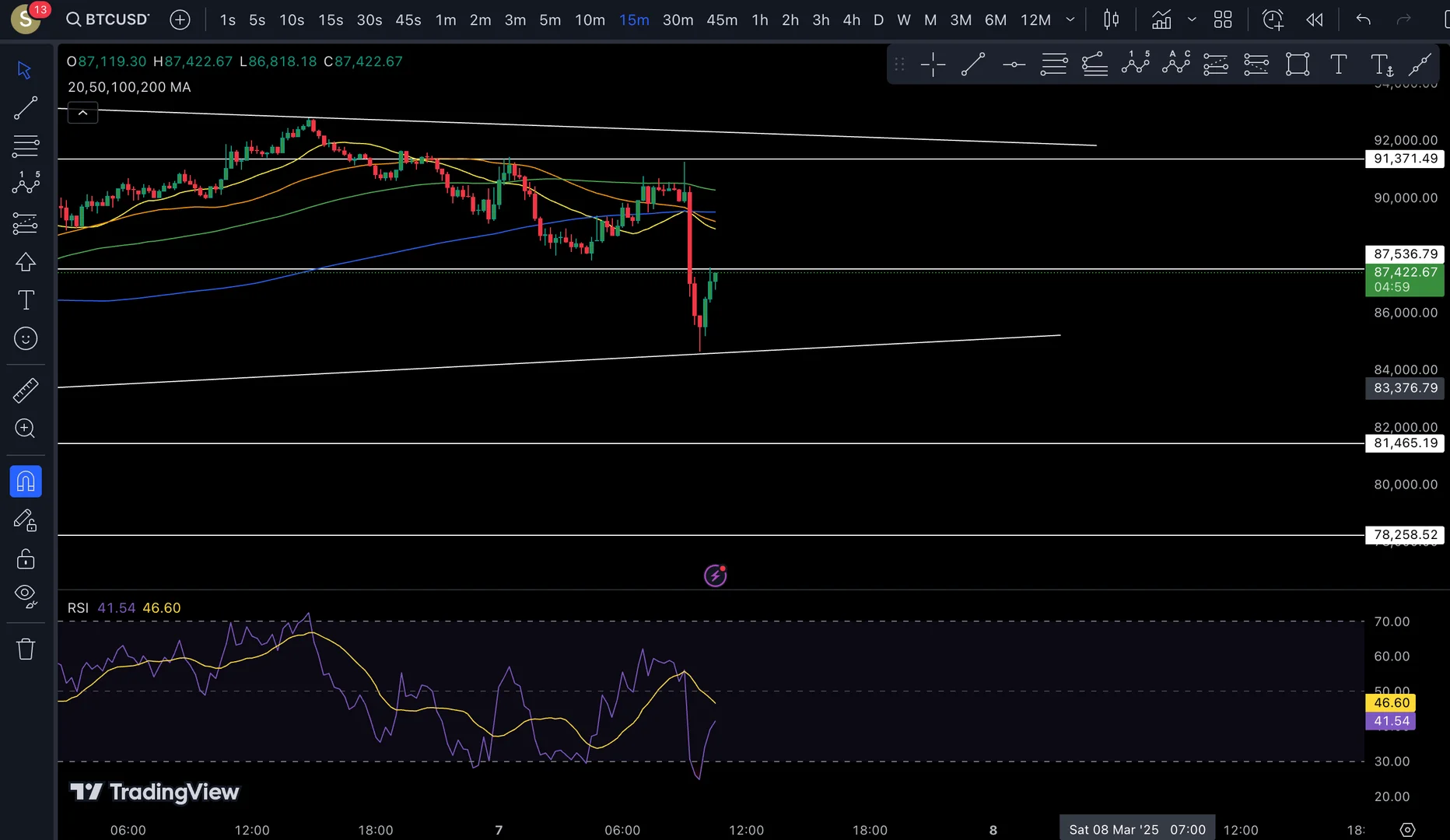
Task: Collapse the indicator legend chevron
Action: pyautogui.click(x=82, y=114)
